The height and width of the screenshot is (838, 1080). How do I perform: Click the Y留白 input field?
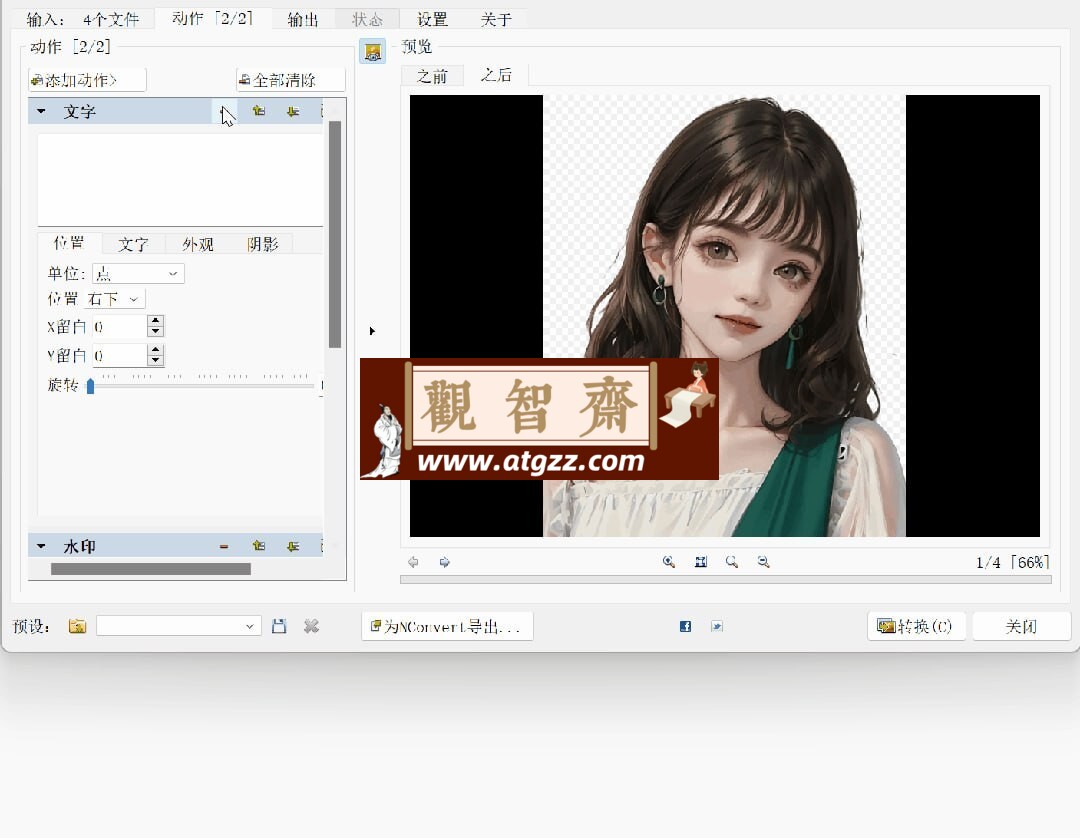[x=120, y=355]
